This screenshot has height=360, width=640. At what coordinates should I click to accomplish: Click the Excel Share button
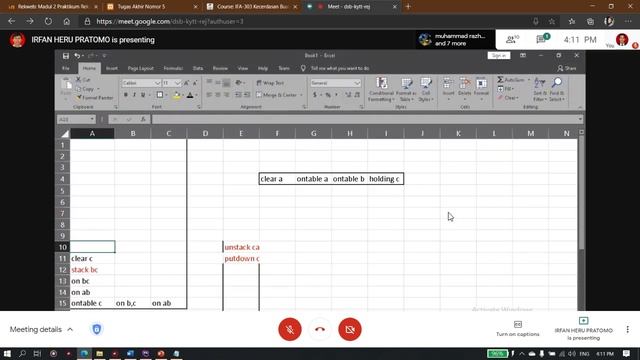tap(567, 68)
